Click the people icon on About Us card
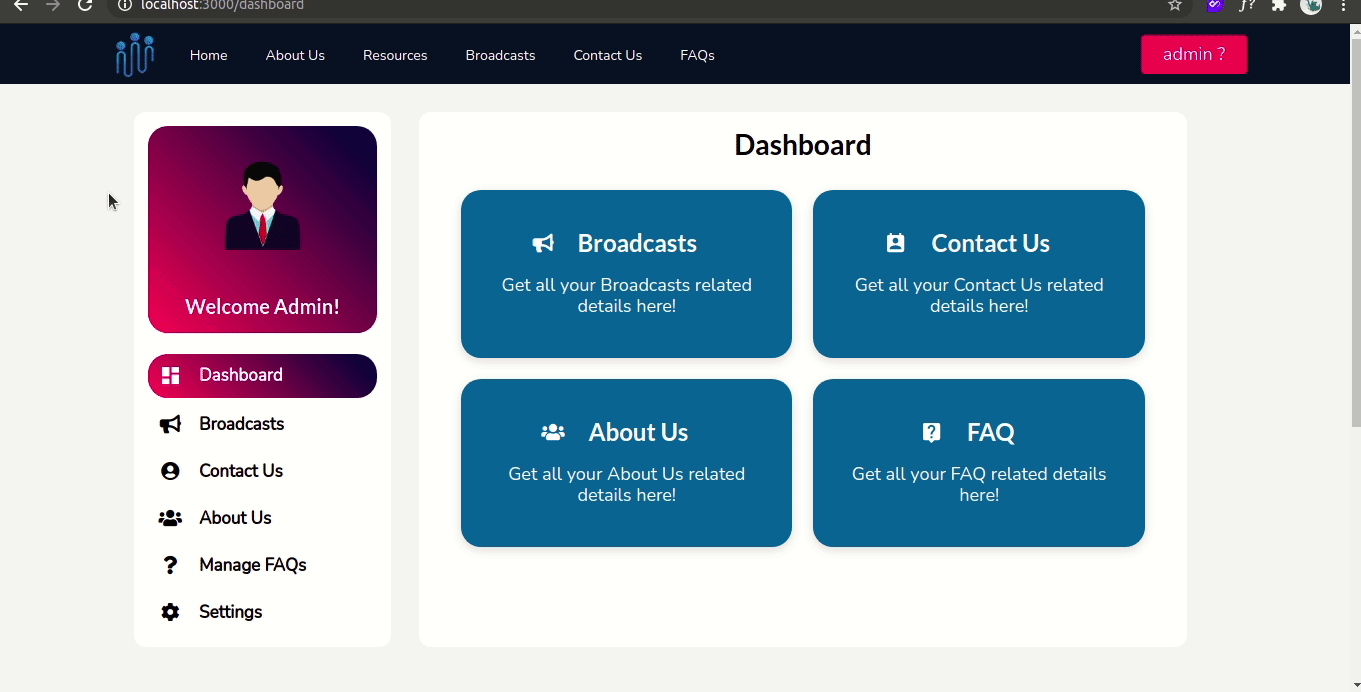 (x=553, y=432)
